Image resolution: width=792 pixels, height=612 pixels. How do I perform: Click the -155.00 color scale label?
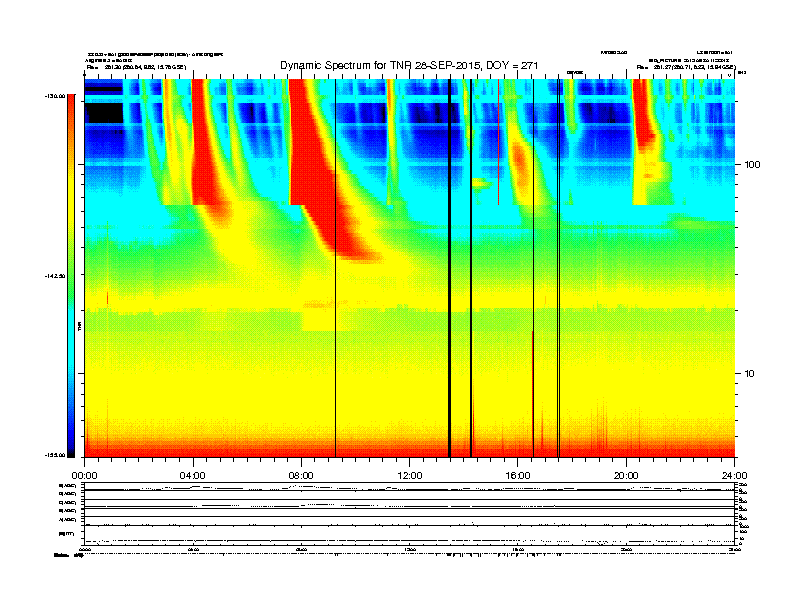point(56,455)
